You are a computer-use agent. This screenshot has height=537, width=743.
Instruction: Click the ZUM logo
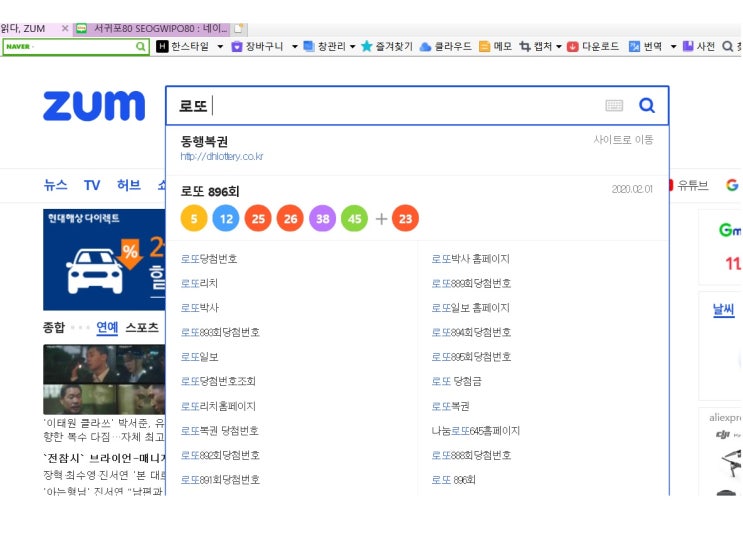94,106
